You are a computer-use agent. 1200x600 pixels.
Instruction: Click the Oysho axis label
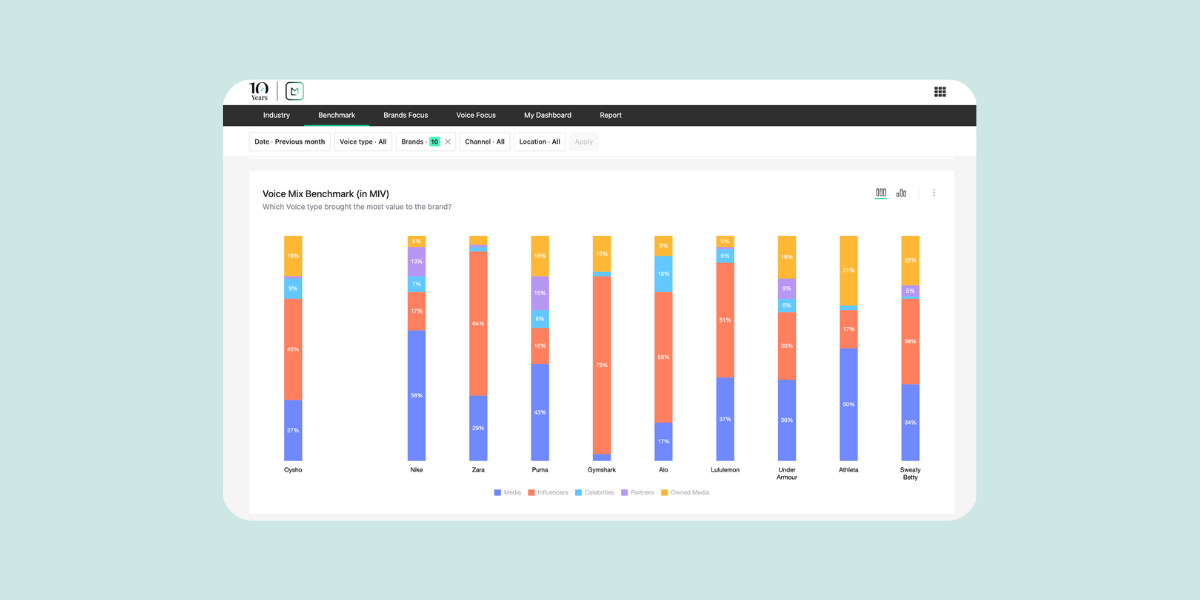pos(293,470)
